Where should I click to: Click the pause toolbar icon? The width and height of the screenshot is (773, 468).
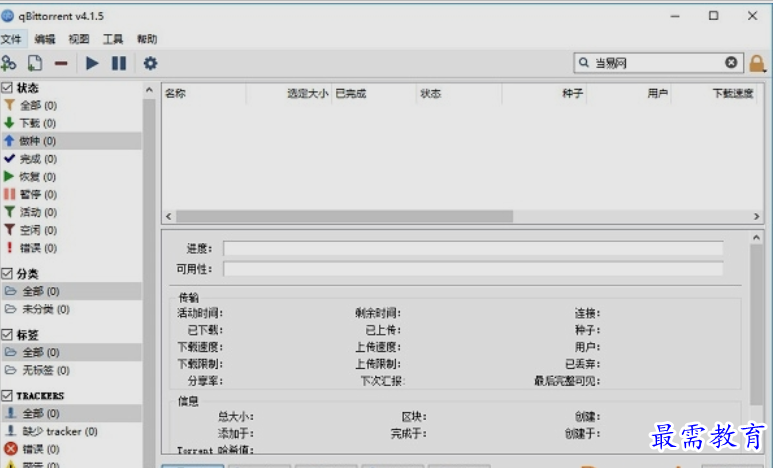pos(119,63)
